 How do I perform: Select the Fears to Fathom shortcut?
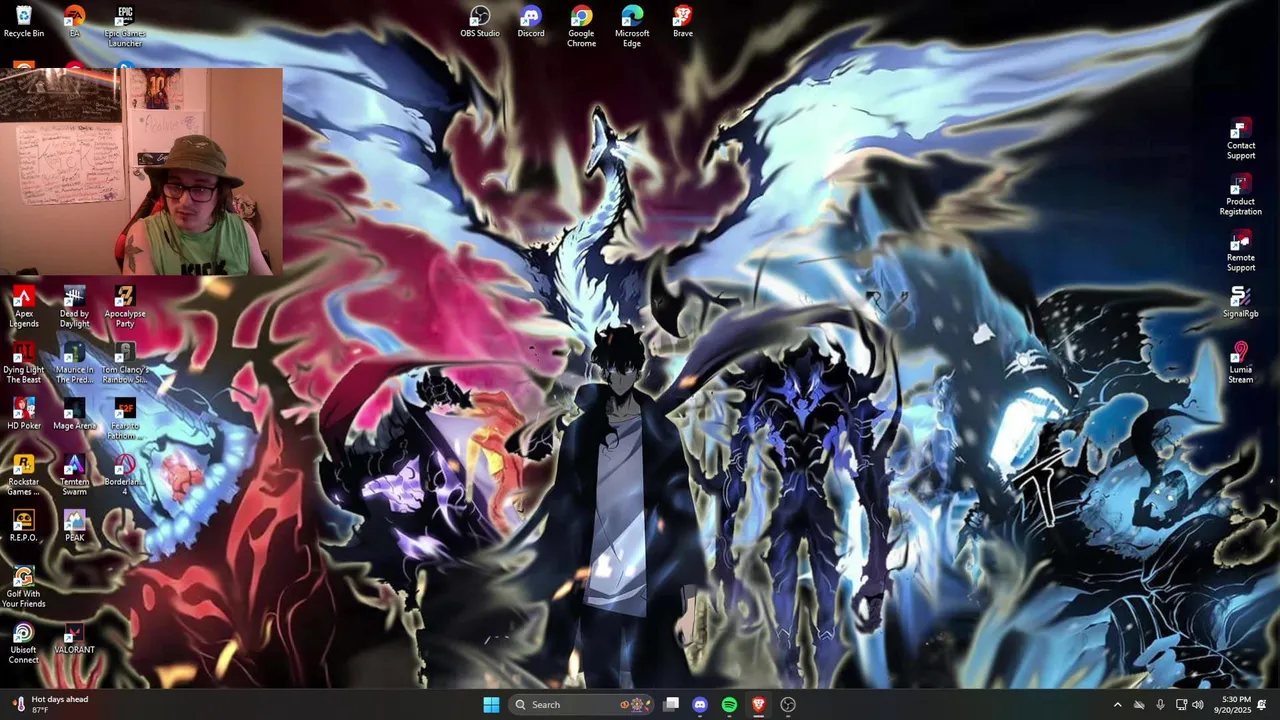[125, 419]
